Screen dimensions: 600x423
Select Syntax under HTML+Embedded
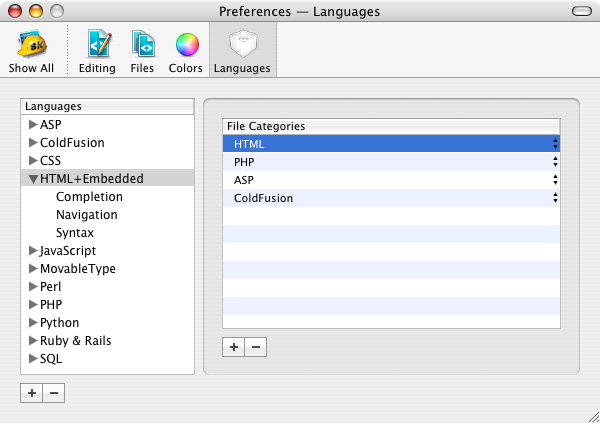pyautogui.click(x=75, y=233)
